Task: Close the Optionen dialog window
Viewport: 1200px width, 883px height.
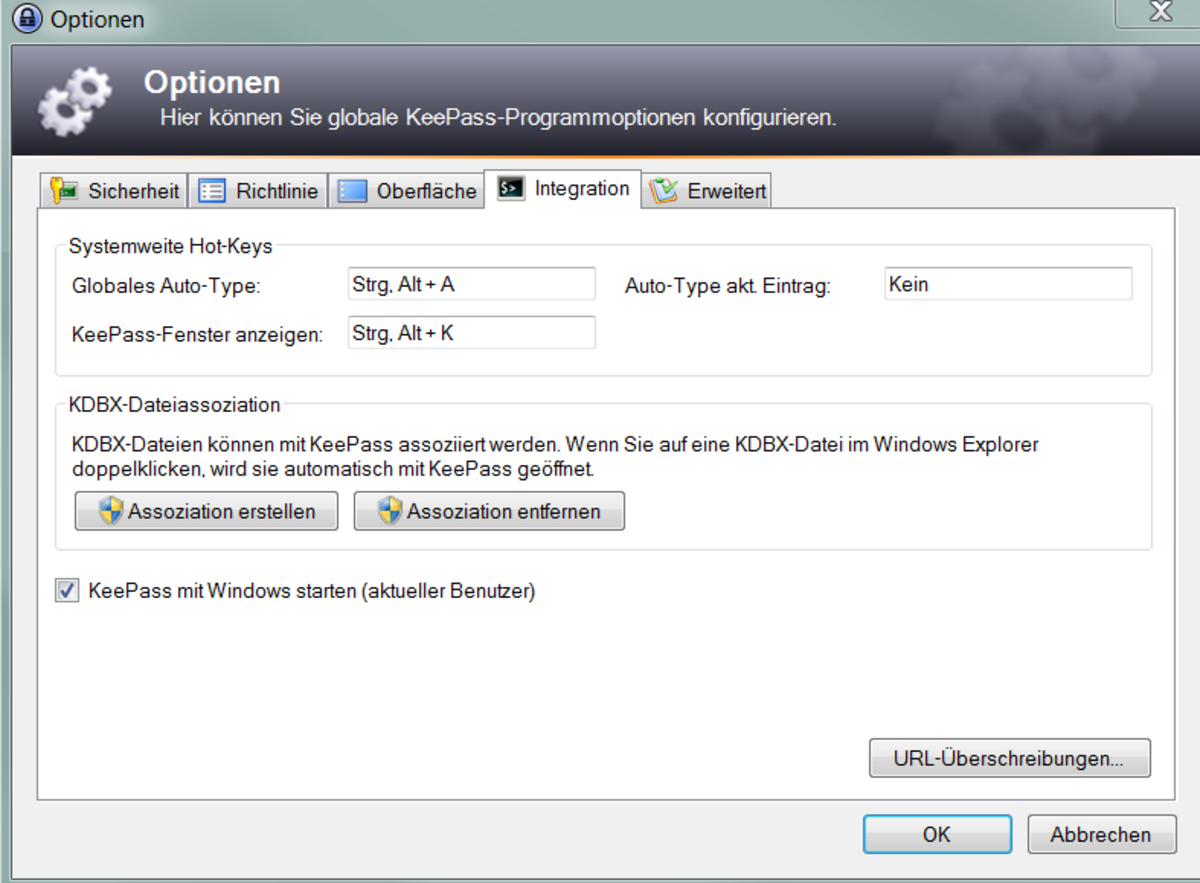Action: click(1160, 12)
